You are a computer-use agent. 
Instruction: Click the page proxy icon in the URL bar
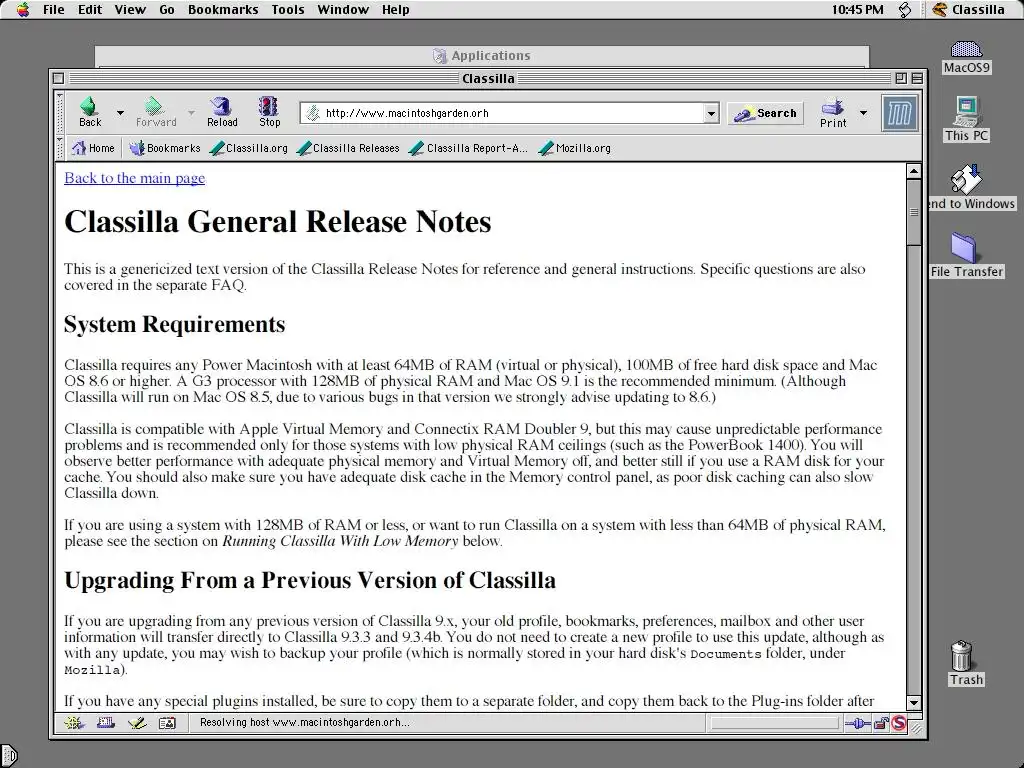point(313,113)
